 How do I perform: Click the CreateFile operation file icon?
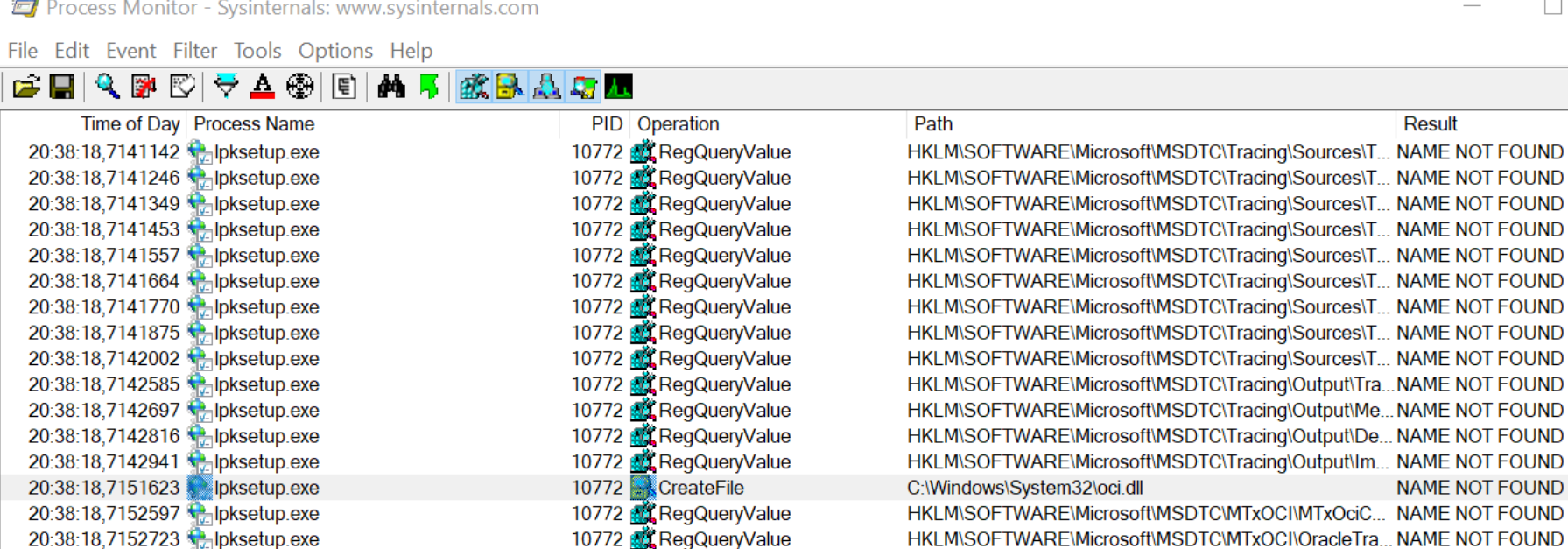[643, 488]
